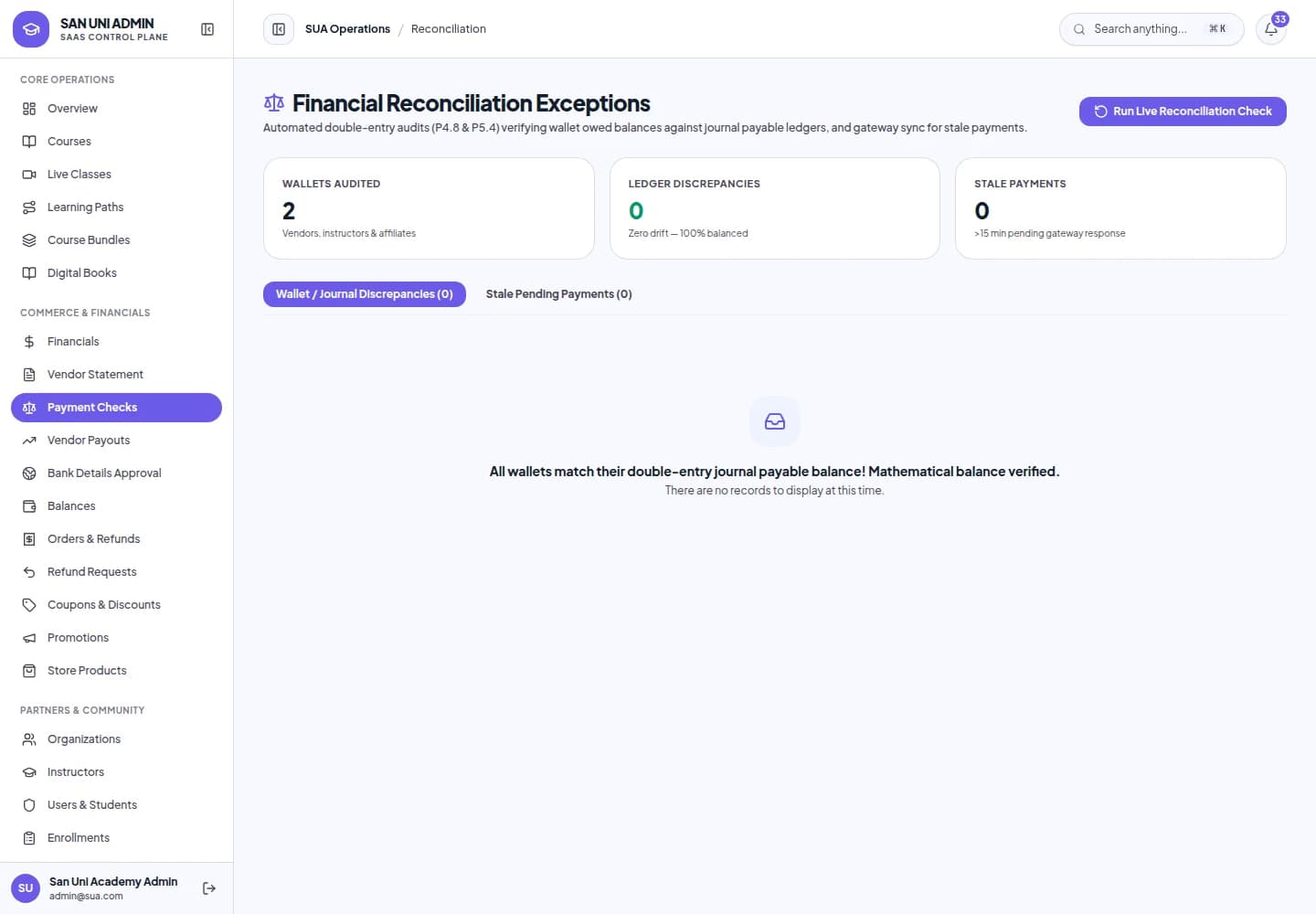Click the Courses book icon
The image size is (1316, 914).
[x=29, y=142]
